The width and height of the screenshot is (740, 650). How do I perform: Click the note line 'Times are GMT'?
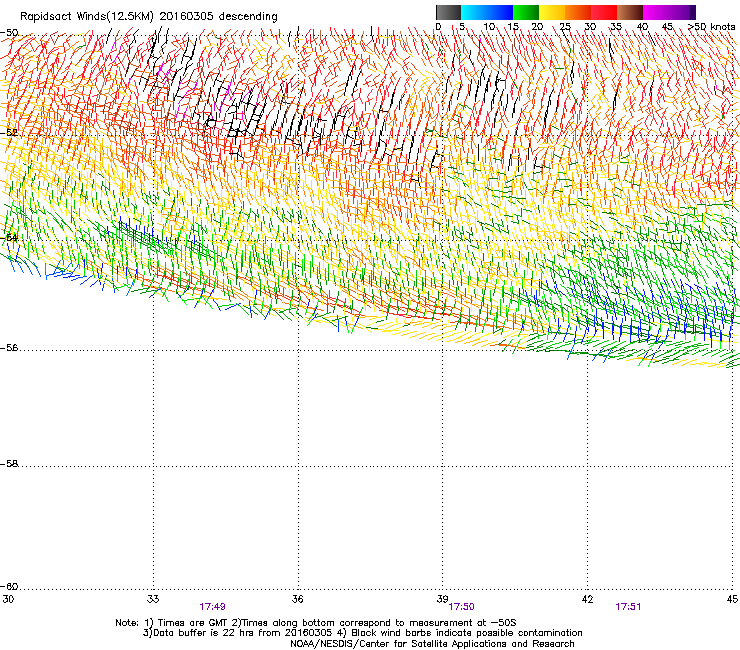193,623
